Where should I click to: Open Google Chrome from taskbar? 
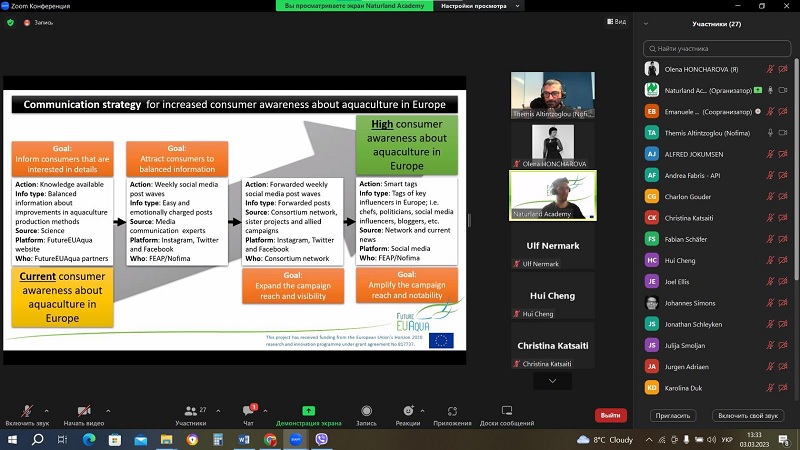(x=270, y=439)
